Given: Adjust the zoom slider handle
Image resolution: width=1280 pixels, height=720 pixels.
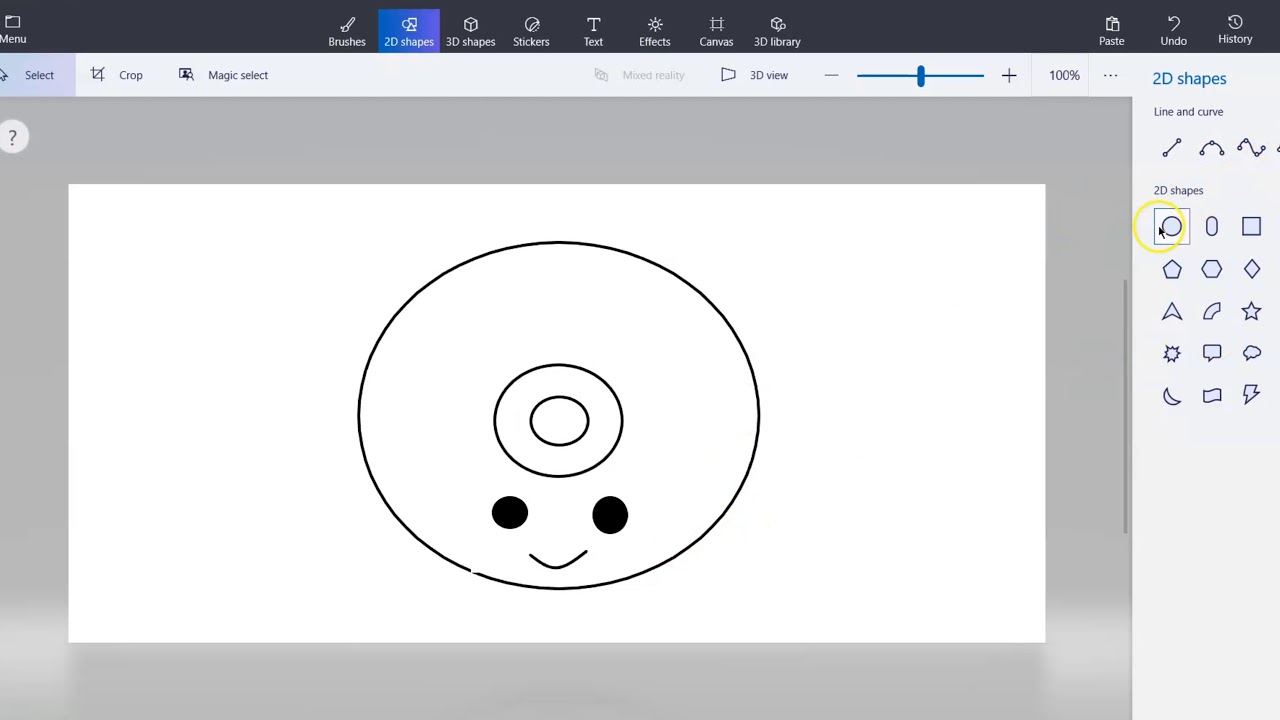Looking at the screenshot, I should [921, 75].
